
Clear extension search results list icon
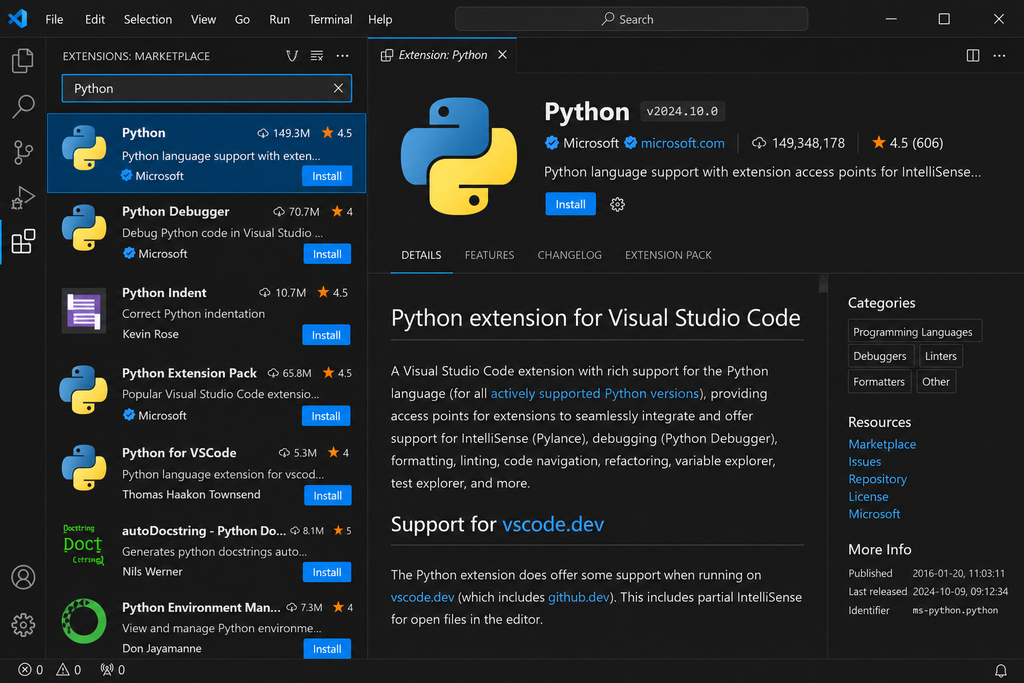317,56
